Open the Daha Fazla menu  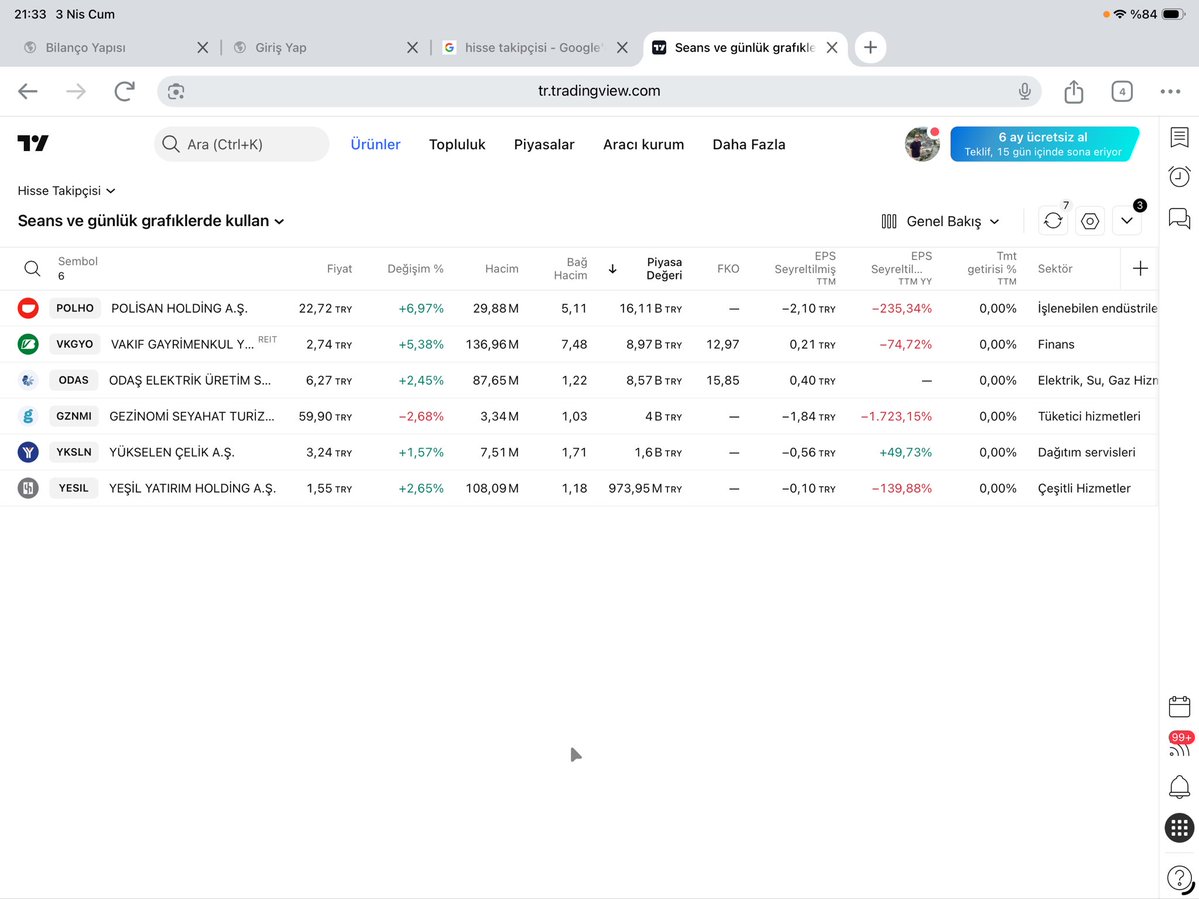pyautogui.click(x=749, y=144)
